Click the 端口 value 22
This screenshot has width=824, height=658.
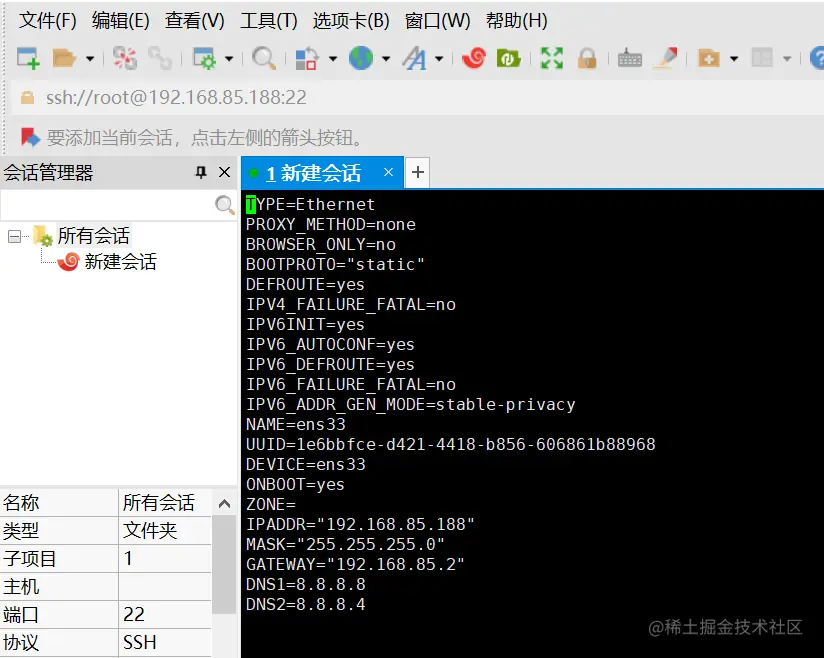pos(134,614)
